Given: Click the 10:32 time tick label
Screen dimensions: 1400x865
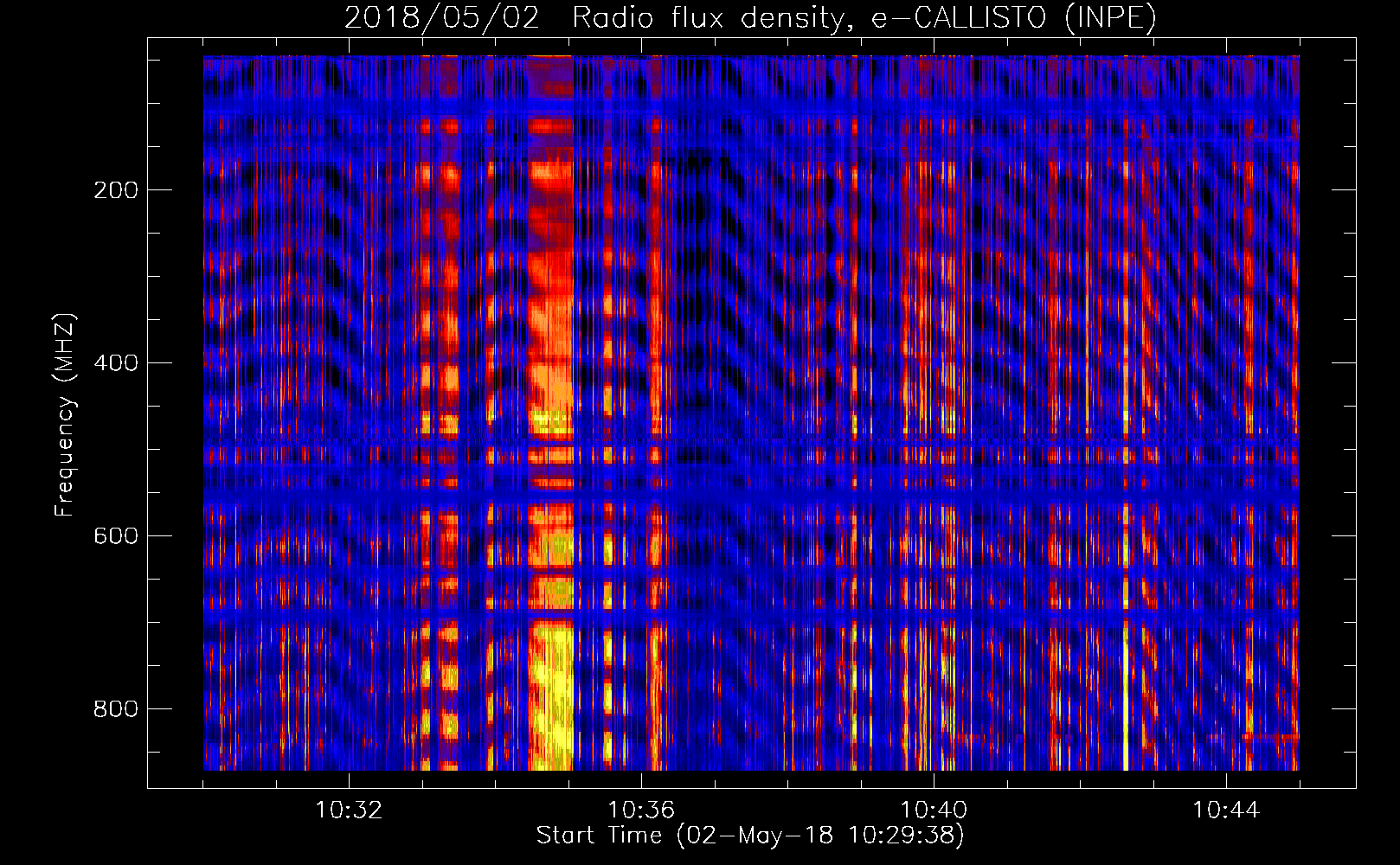Looking at the screenshot, I should tap(349, 811).
